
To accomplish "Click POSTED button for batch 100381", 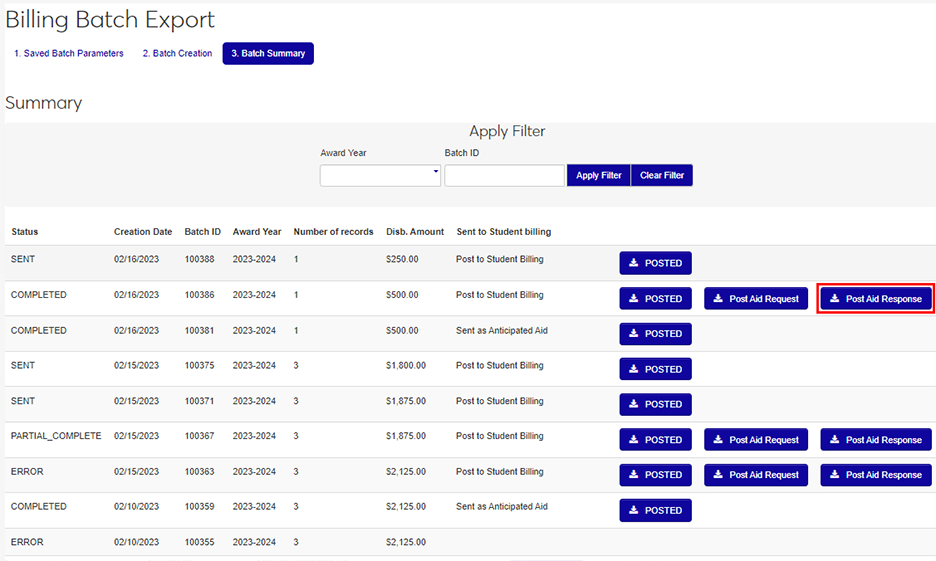I will (x=655, y=334).
